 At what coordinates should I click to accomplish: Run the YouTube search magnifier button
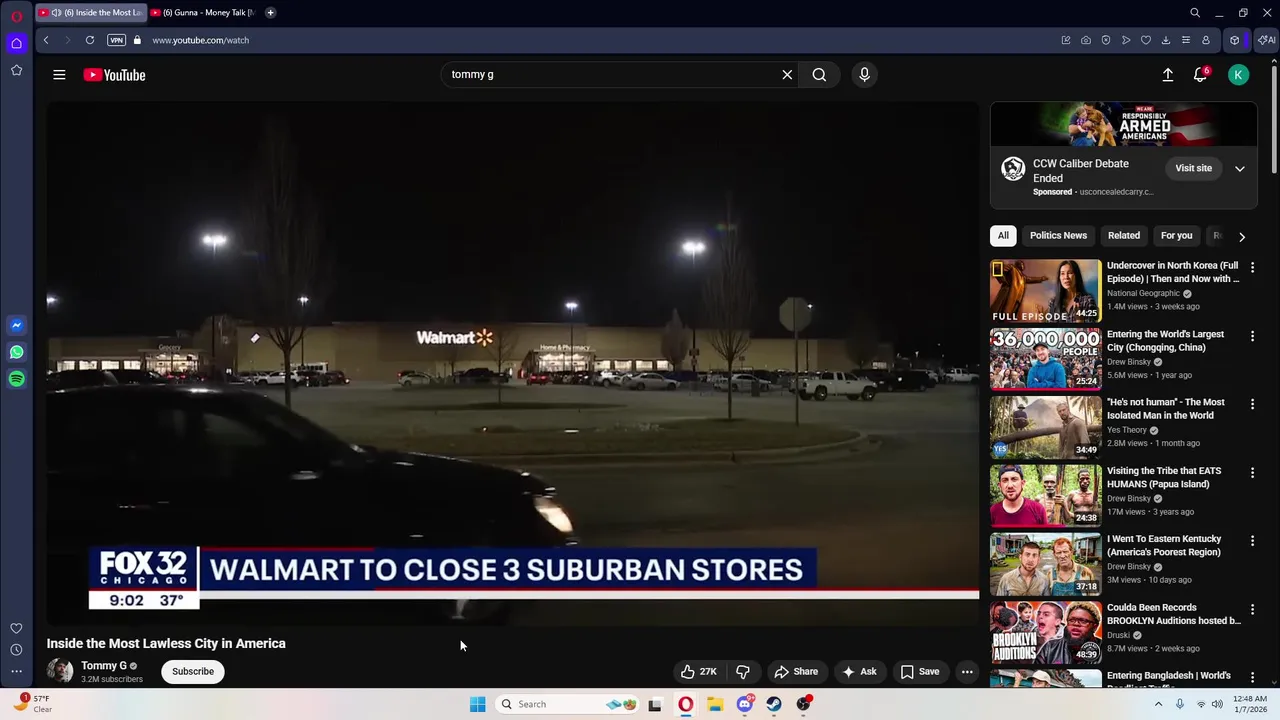819,74
